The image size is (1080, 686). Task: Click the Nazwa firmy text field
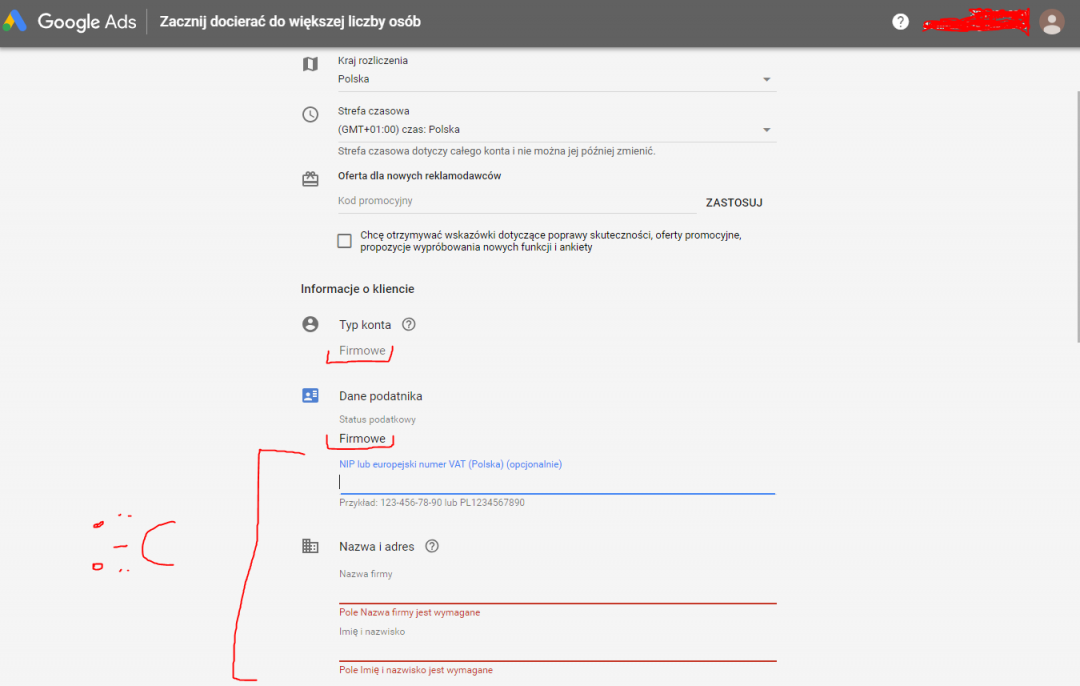coord(556,591)
